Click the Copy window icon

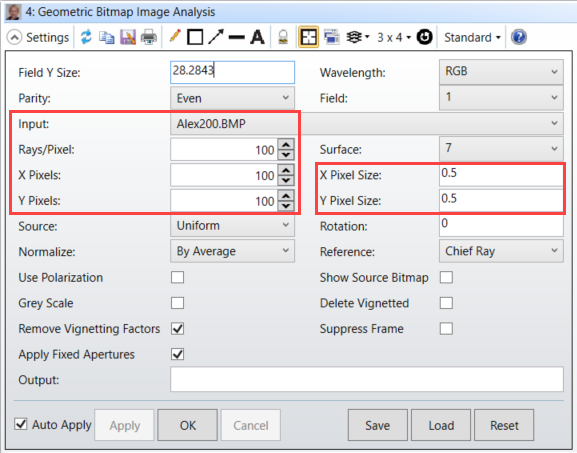[107, 37]
